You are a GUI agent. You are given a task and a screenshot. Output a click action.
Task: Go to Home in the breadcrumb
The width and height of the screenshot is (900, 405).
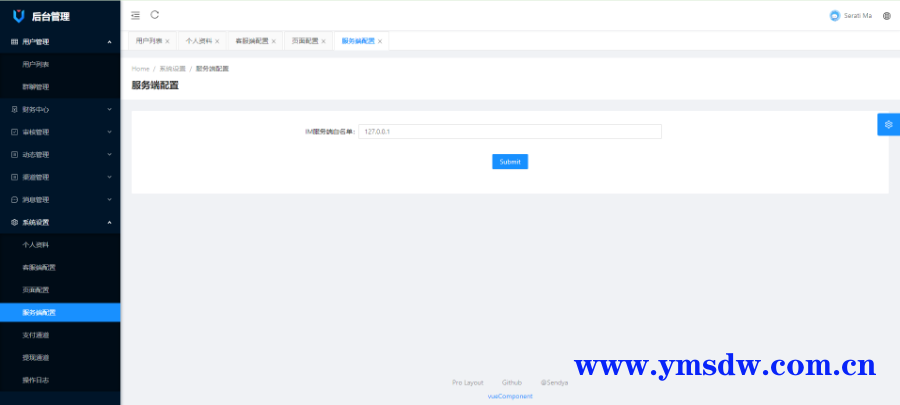point(140,68)
